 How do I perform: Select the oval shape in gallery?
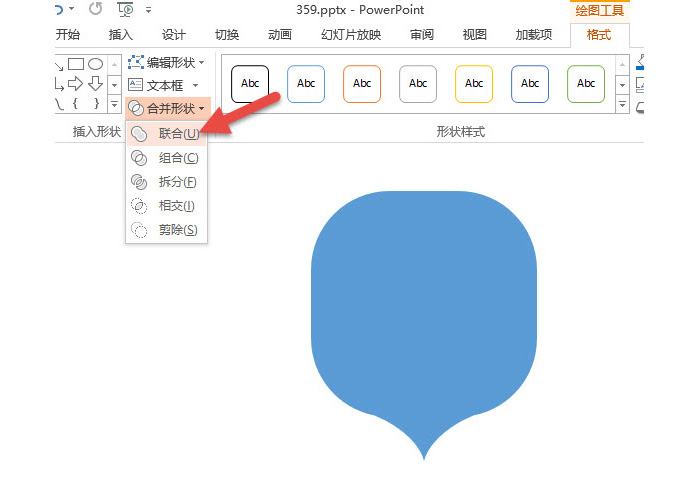[x=96, y=64]
